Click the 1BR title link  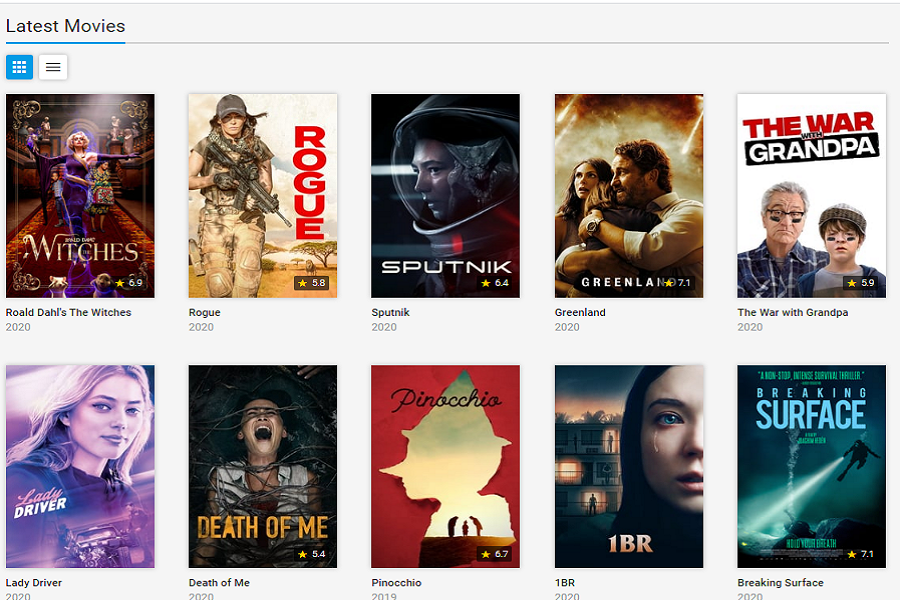pyautogui.click(x=565, y=582)
